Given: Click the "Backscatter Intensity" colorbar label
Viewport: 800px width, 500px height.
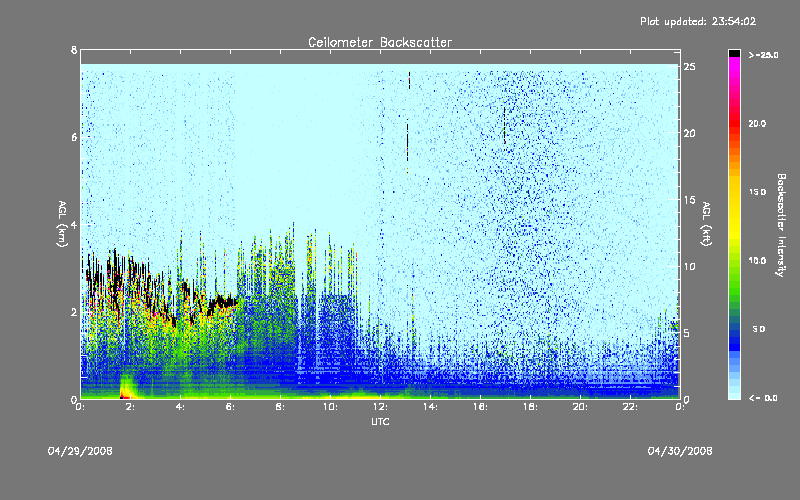Looking at the screenshot, I should point(781,225).
